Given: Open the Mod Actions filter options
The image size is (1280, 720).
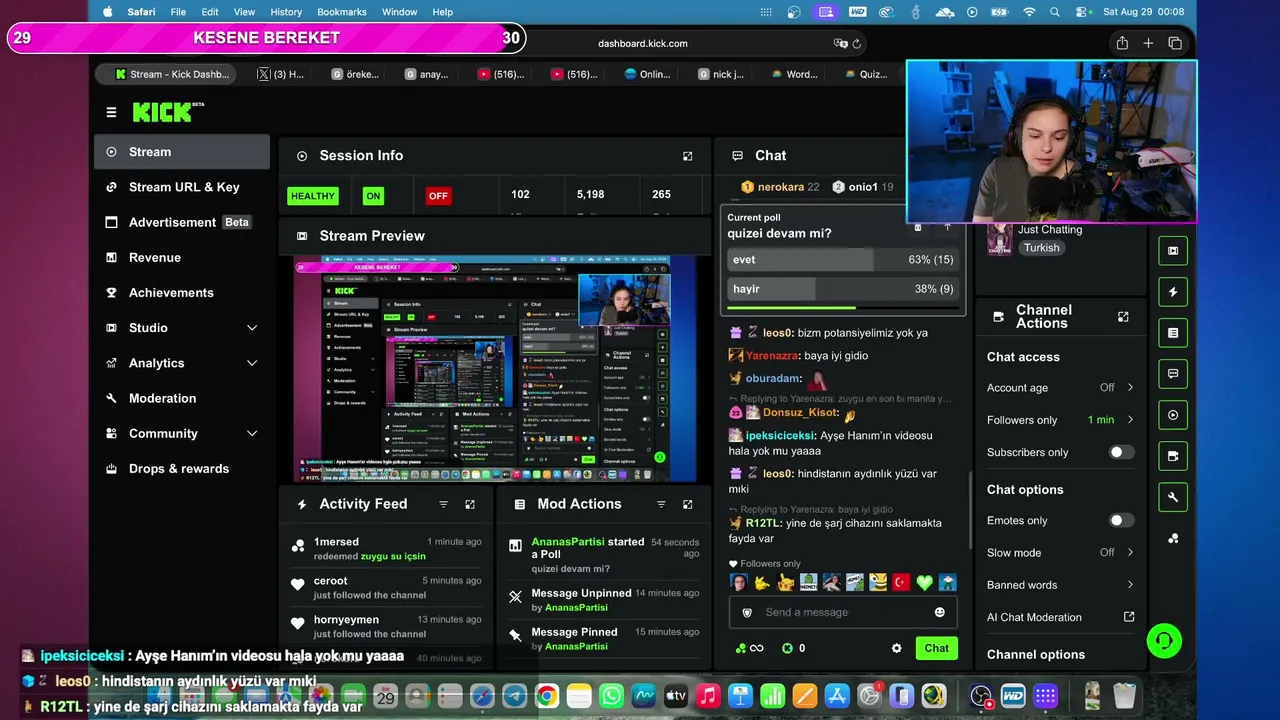Looking at the screenshot, I should click(x=661, y=504).
